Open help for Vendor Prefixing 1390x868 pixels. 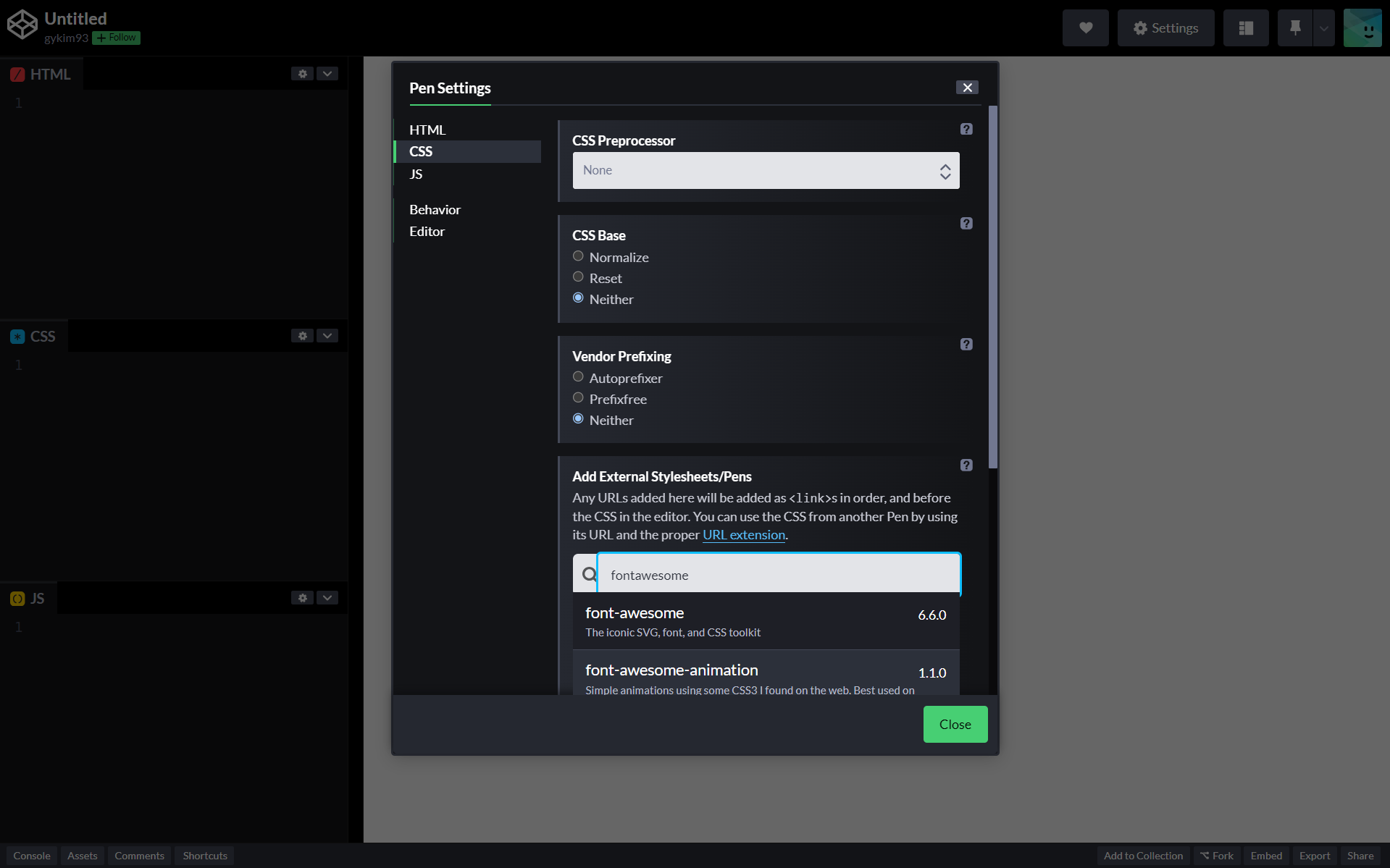click(x=966, y=345)
